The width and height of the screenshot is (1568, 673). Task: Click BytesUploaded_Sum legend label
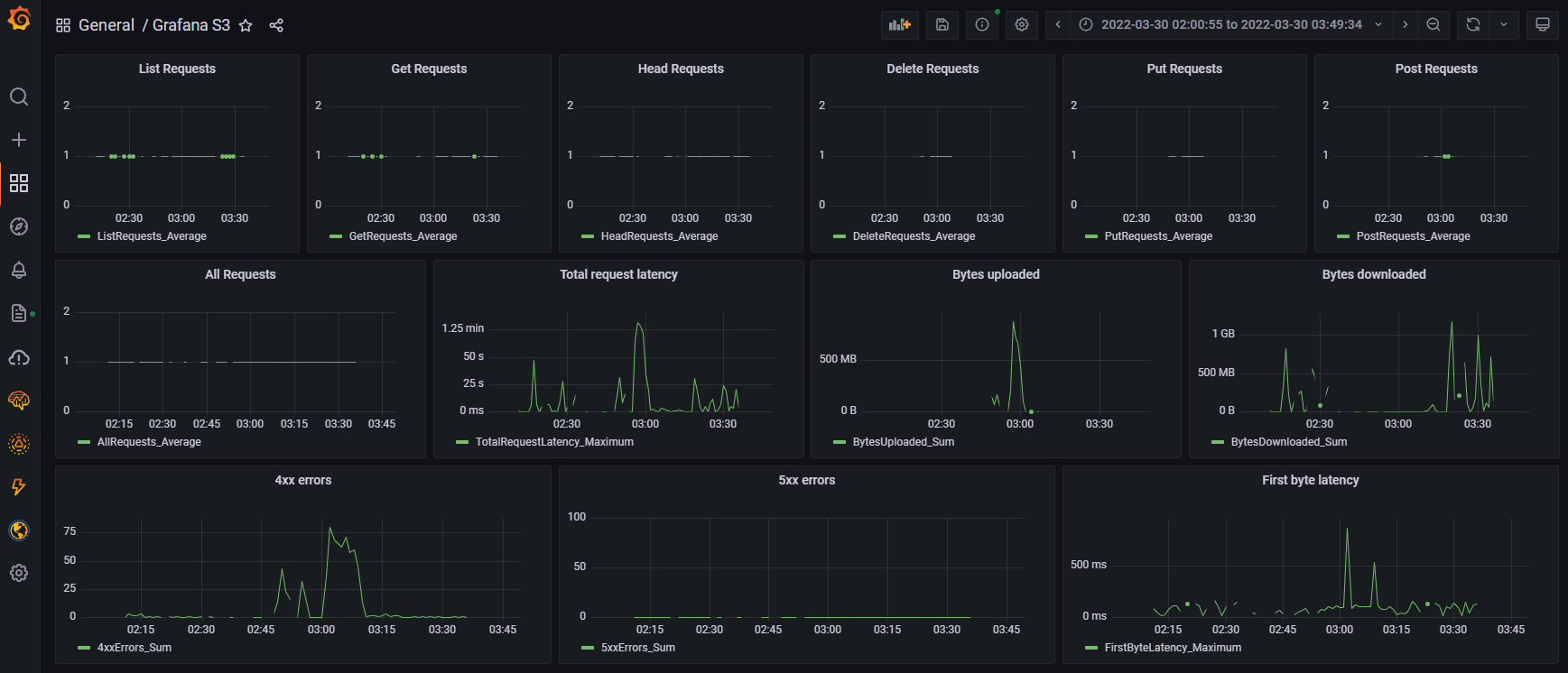click(903, 442)
